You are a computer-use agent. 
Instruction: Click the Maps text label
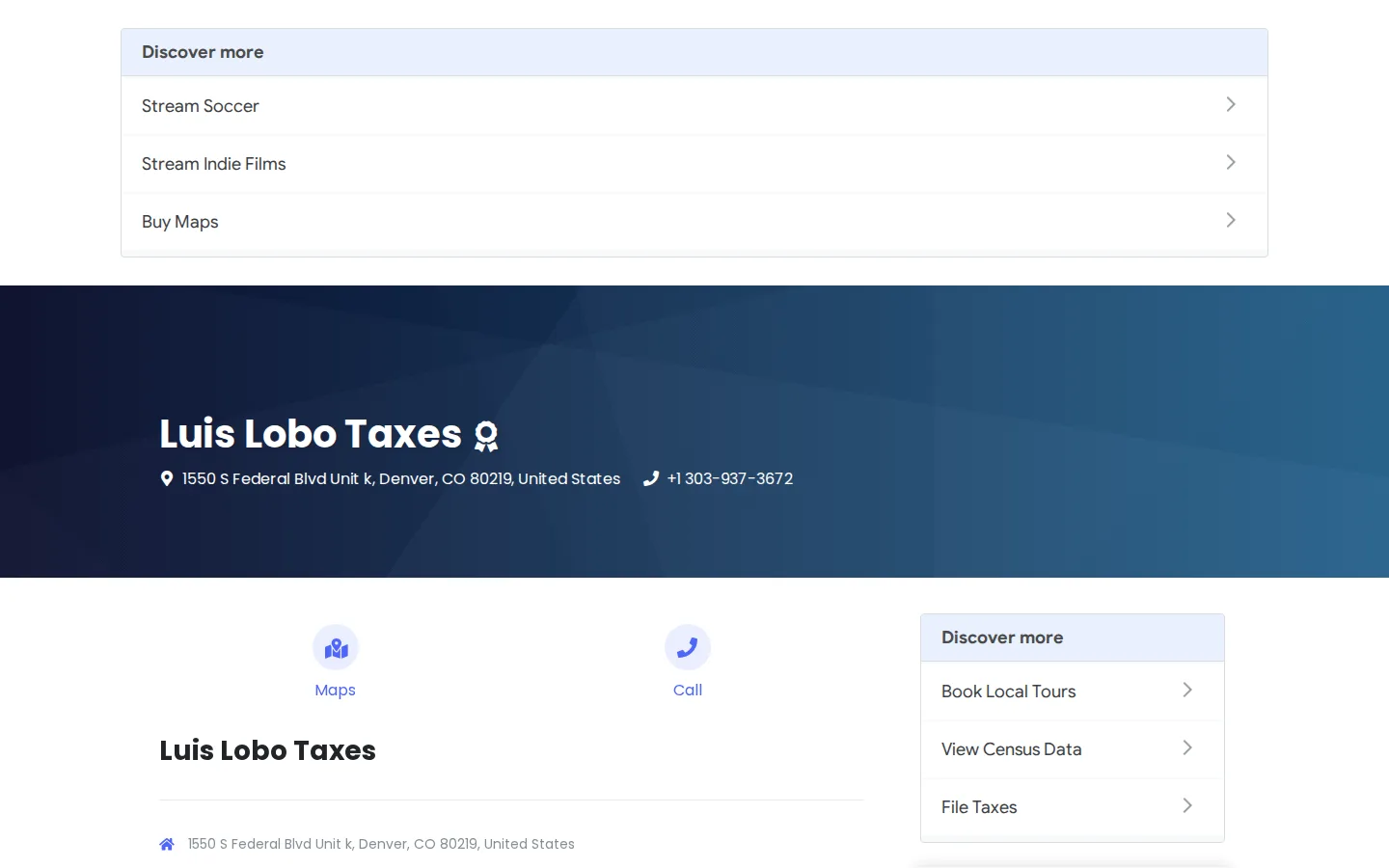coord(336,691)
